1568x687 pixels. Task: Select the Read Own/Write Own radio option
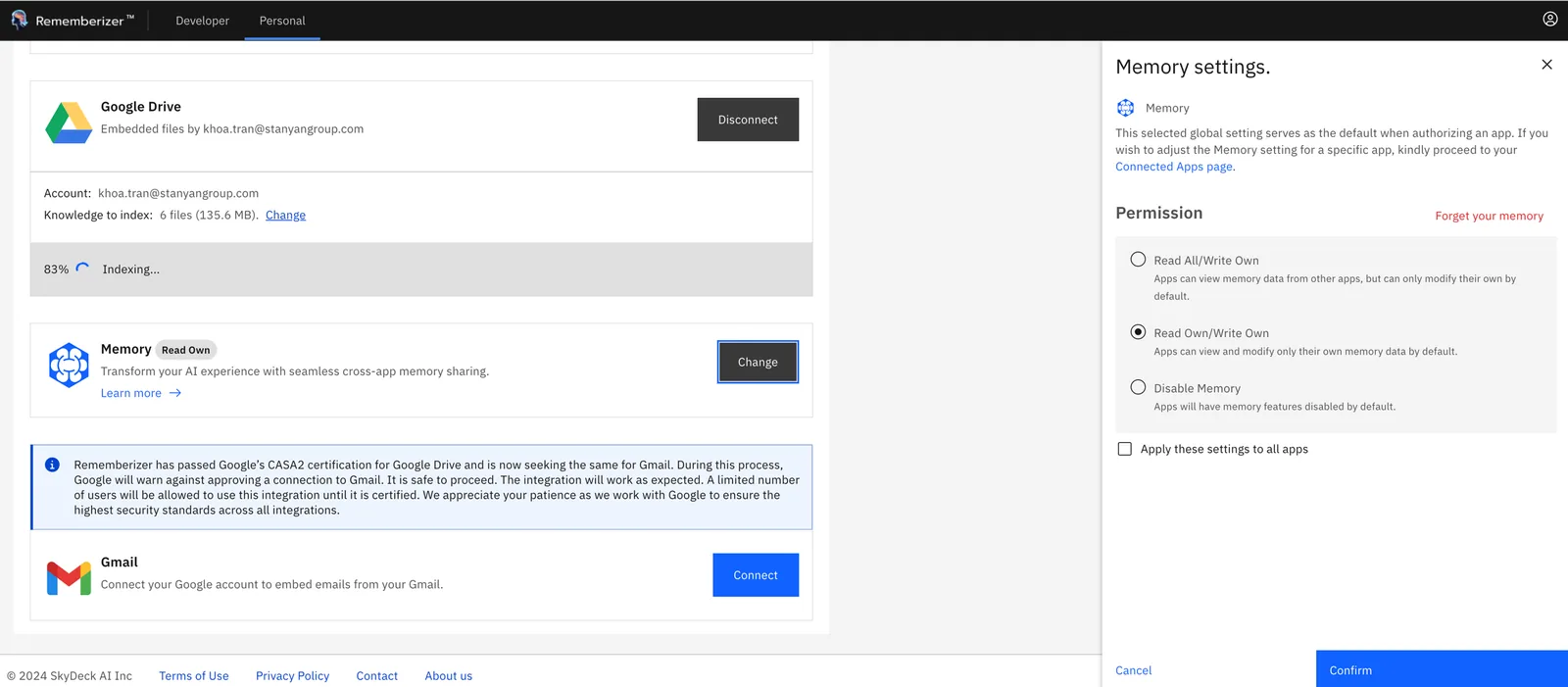[x=1138, y=332]
